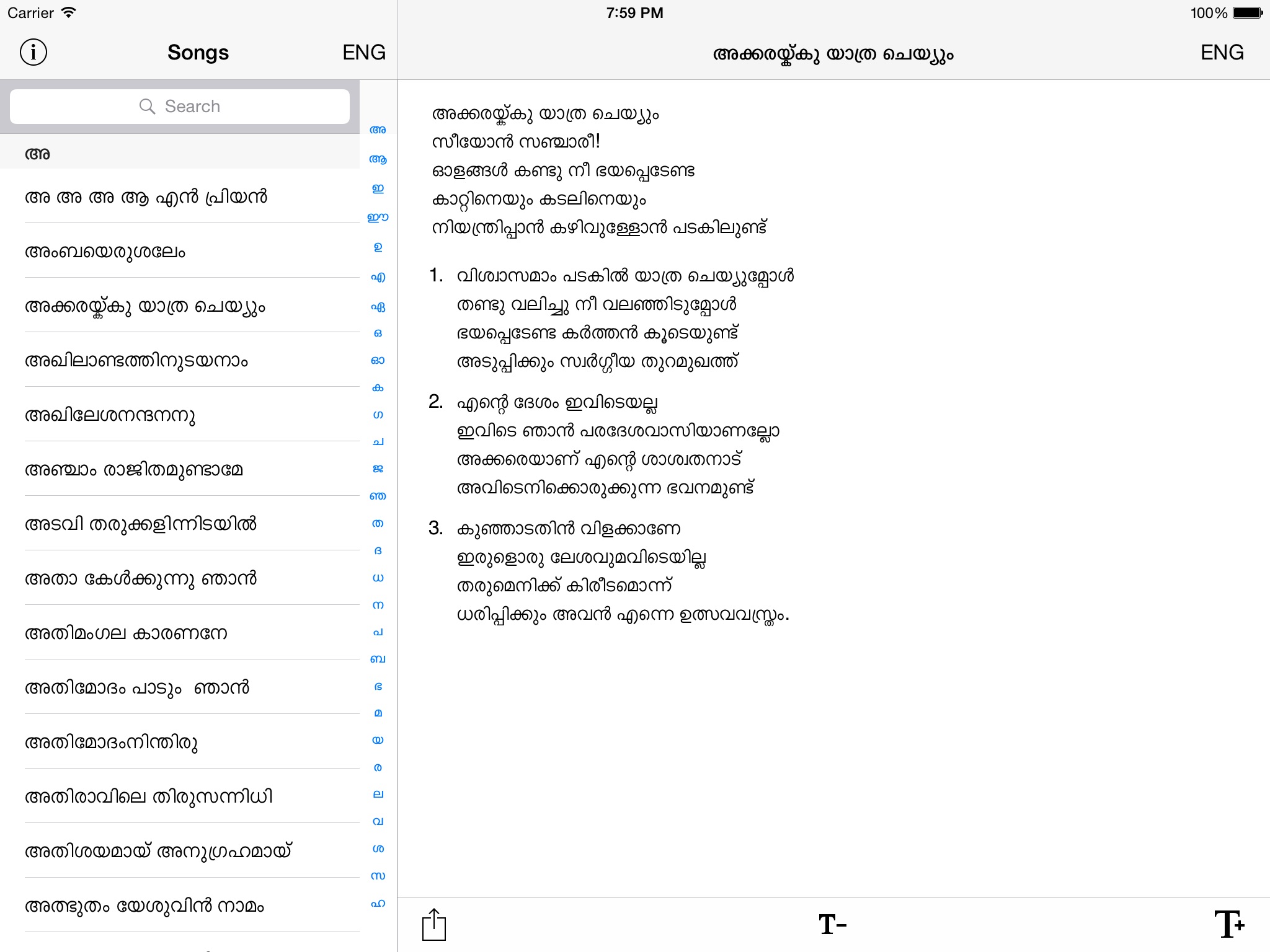This screenshot has height=952, width=1270.
Task: Tap the share icon in bottom toolbar
Action: pyautogui.click(x=433, y=925)
